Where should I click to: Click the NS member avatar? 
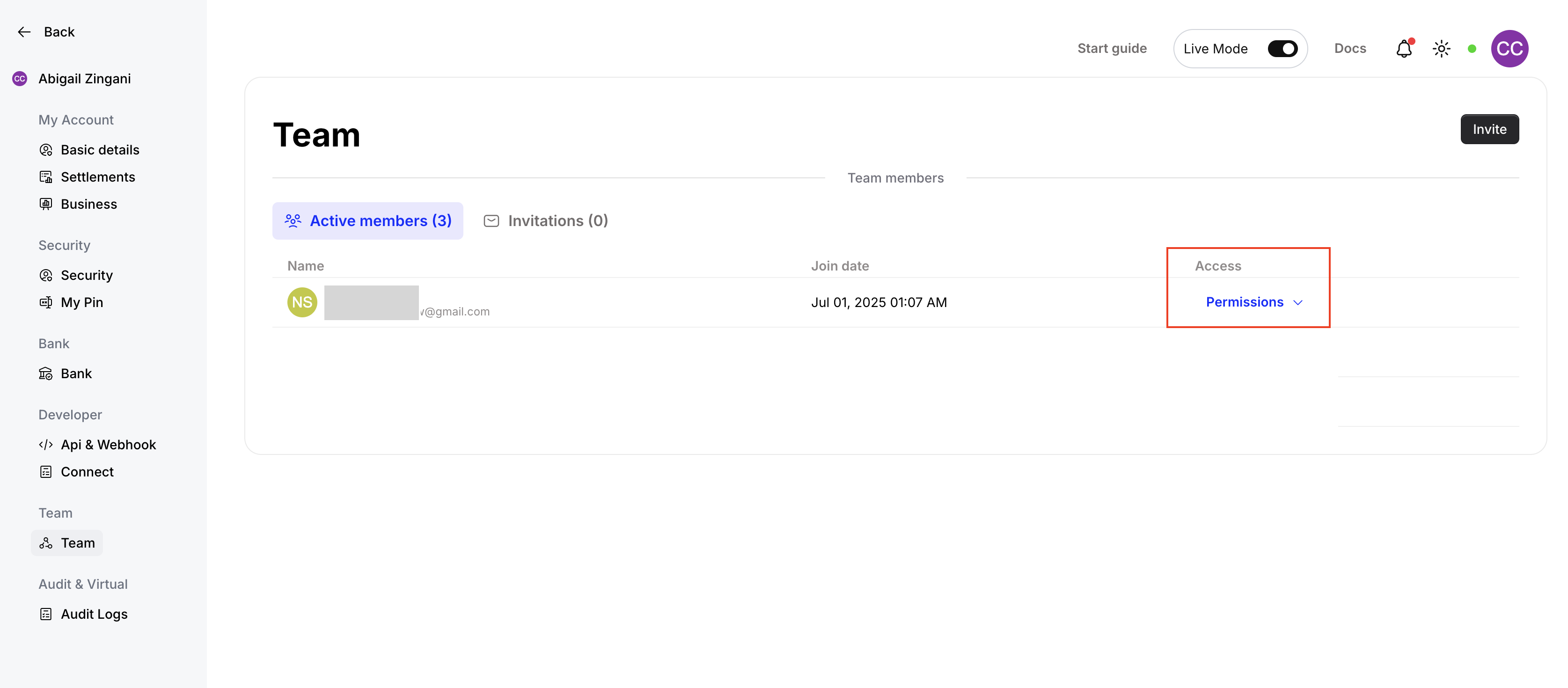click(302, 303)
